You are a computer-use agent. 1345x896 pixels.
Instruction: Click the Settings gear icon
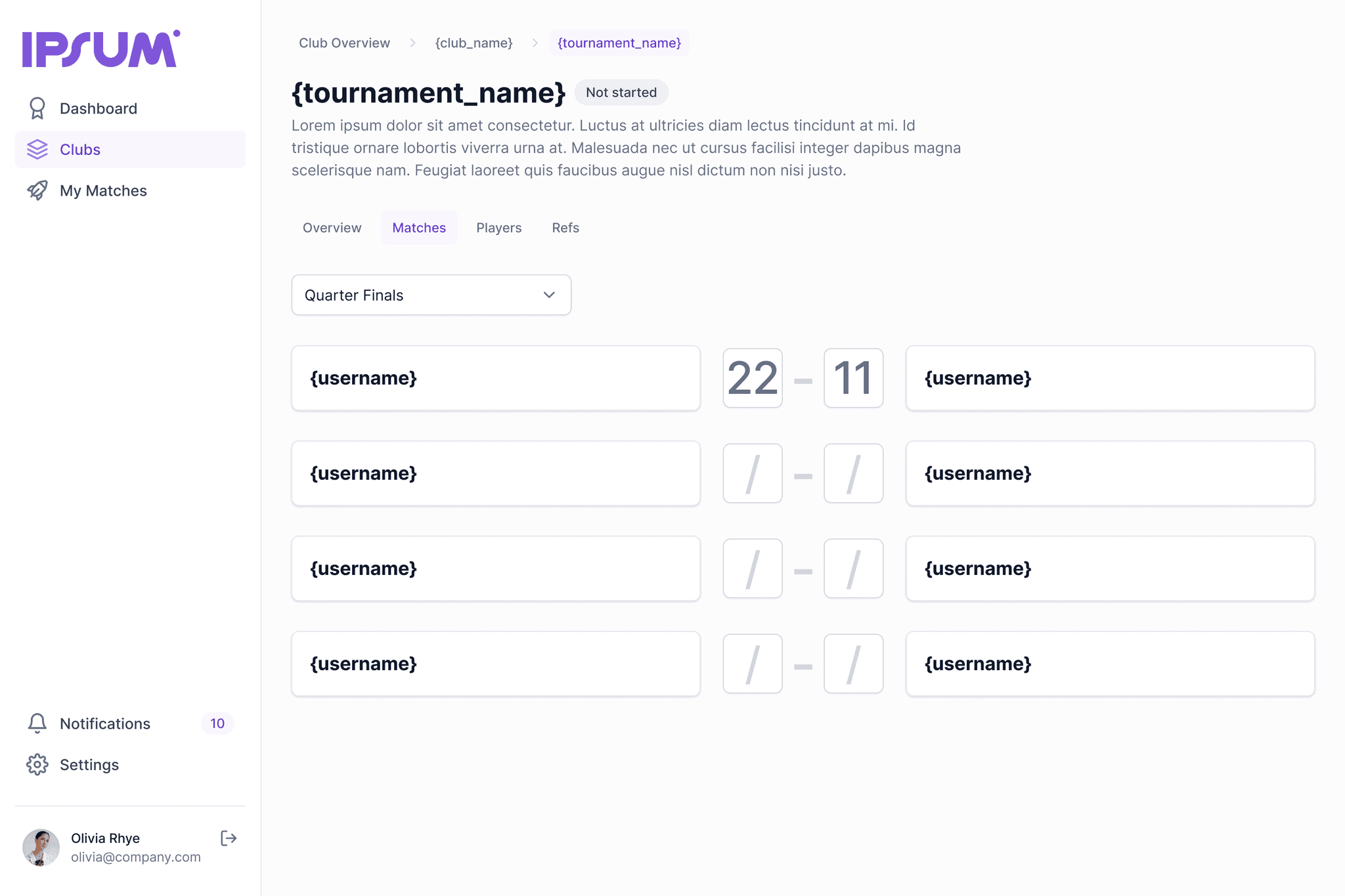click(x=37, y=765)
